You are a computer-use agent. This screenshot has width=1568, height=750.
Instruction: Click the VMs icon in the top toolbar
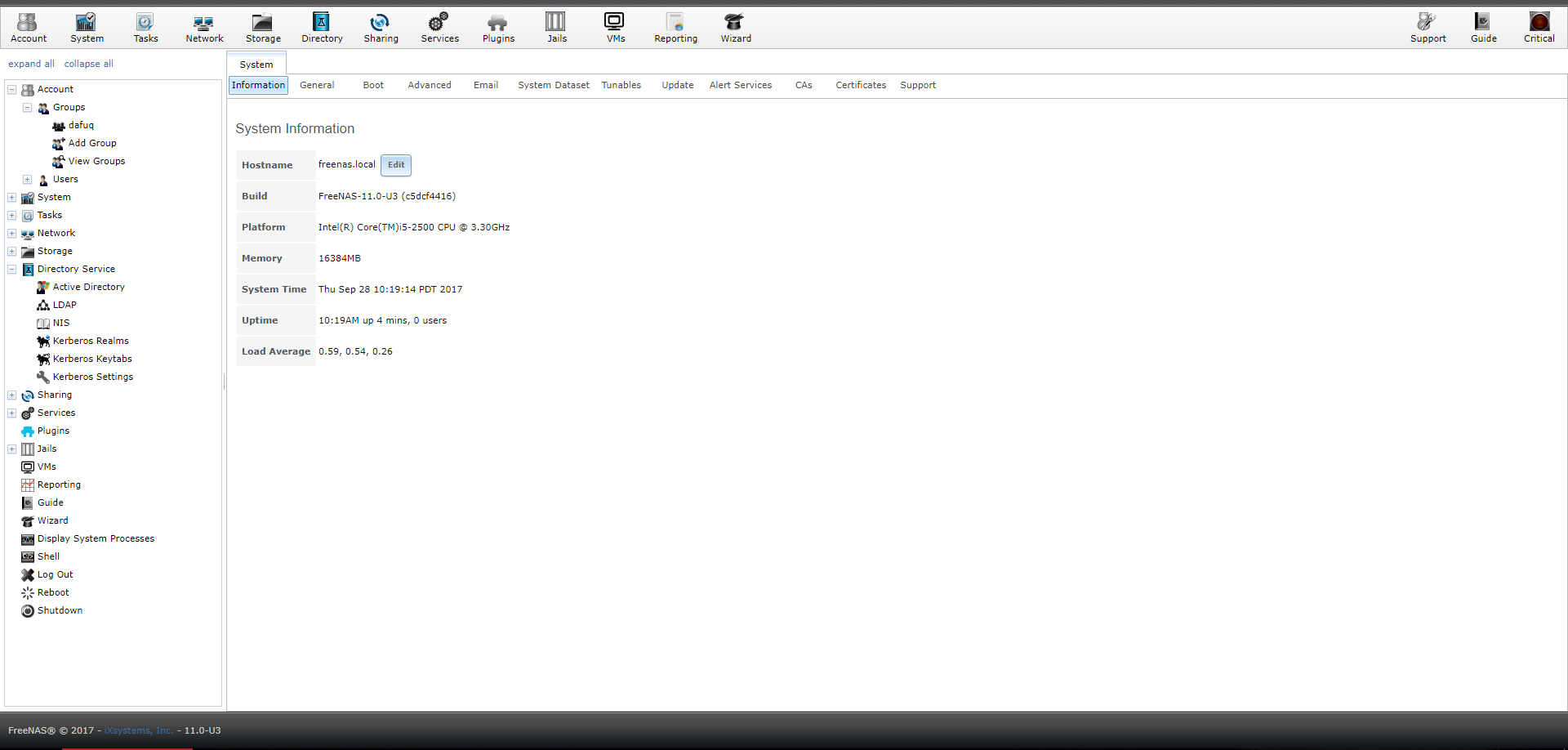(x=615, y=28)
